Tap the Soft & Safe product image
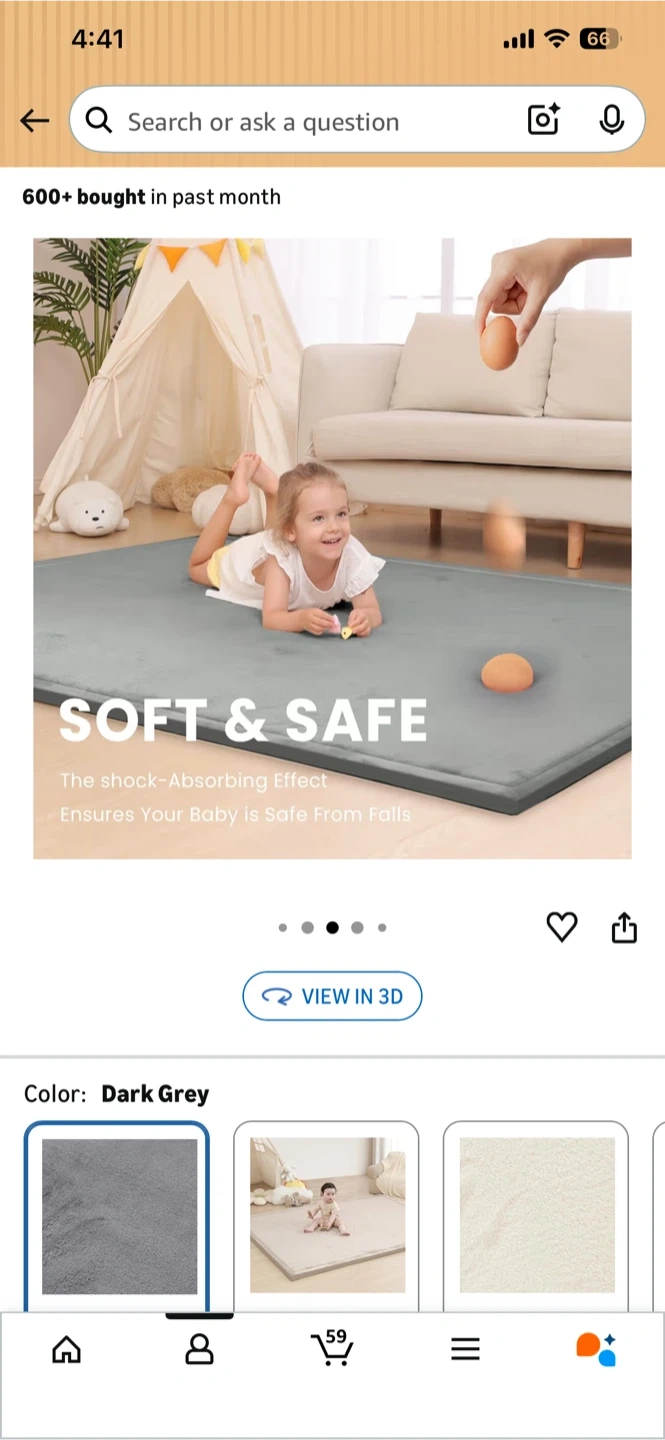Viewport: 665px width, 1440px height. [332, 548]
